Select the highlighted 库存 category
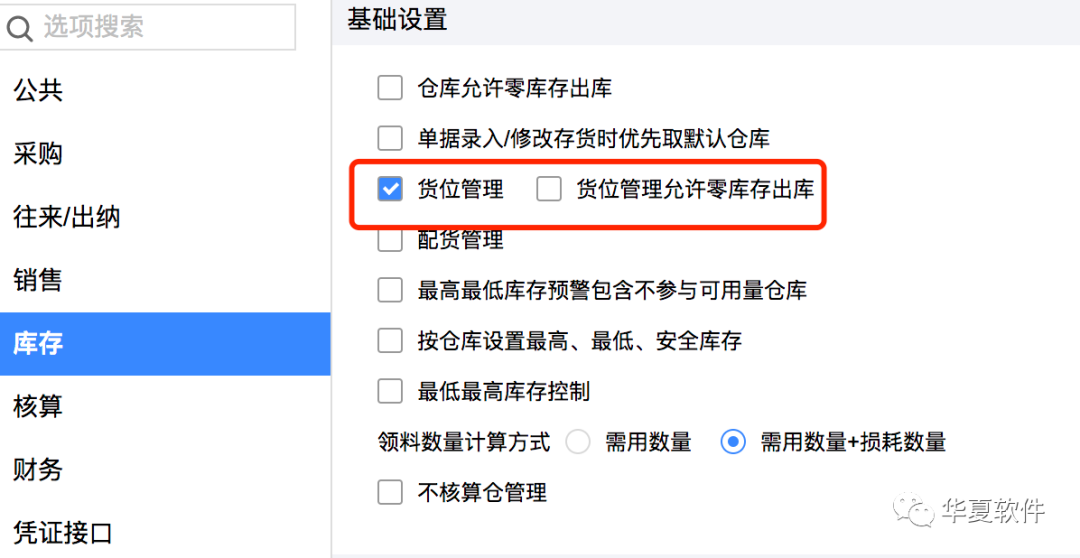Image resolution: width=1080 pixels, height=558 pixels. click(x=165, y=343)
